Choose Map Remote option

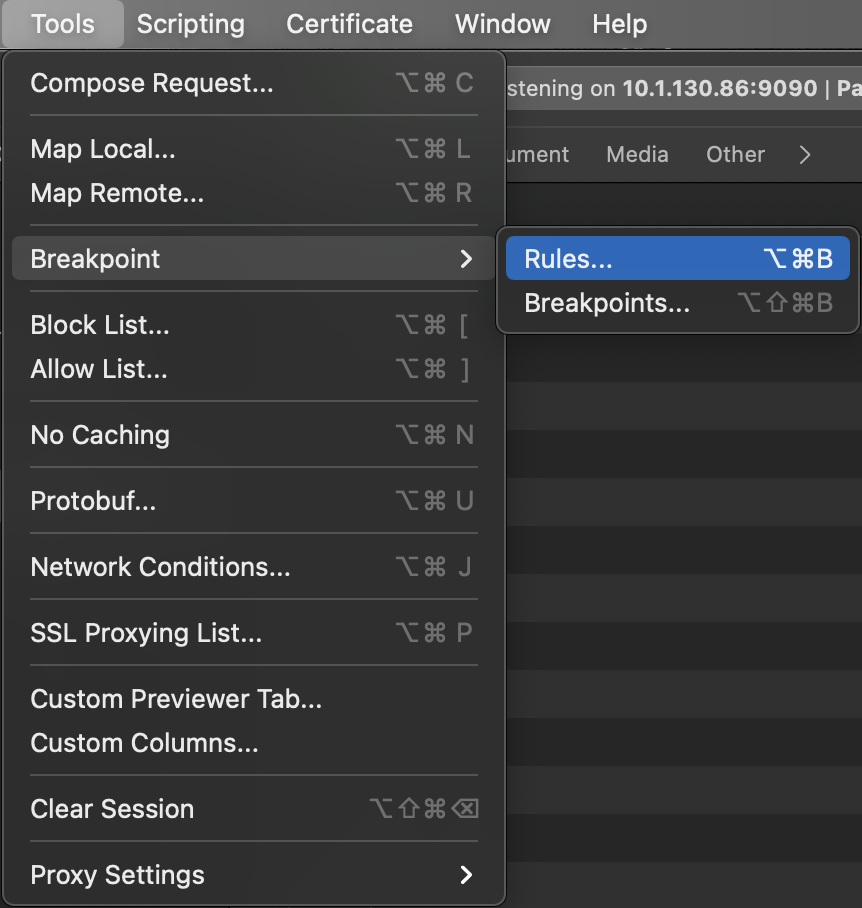click(117, 193)
